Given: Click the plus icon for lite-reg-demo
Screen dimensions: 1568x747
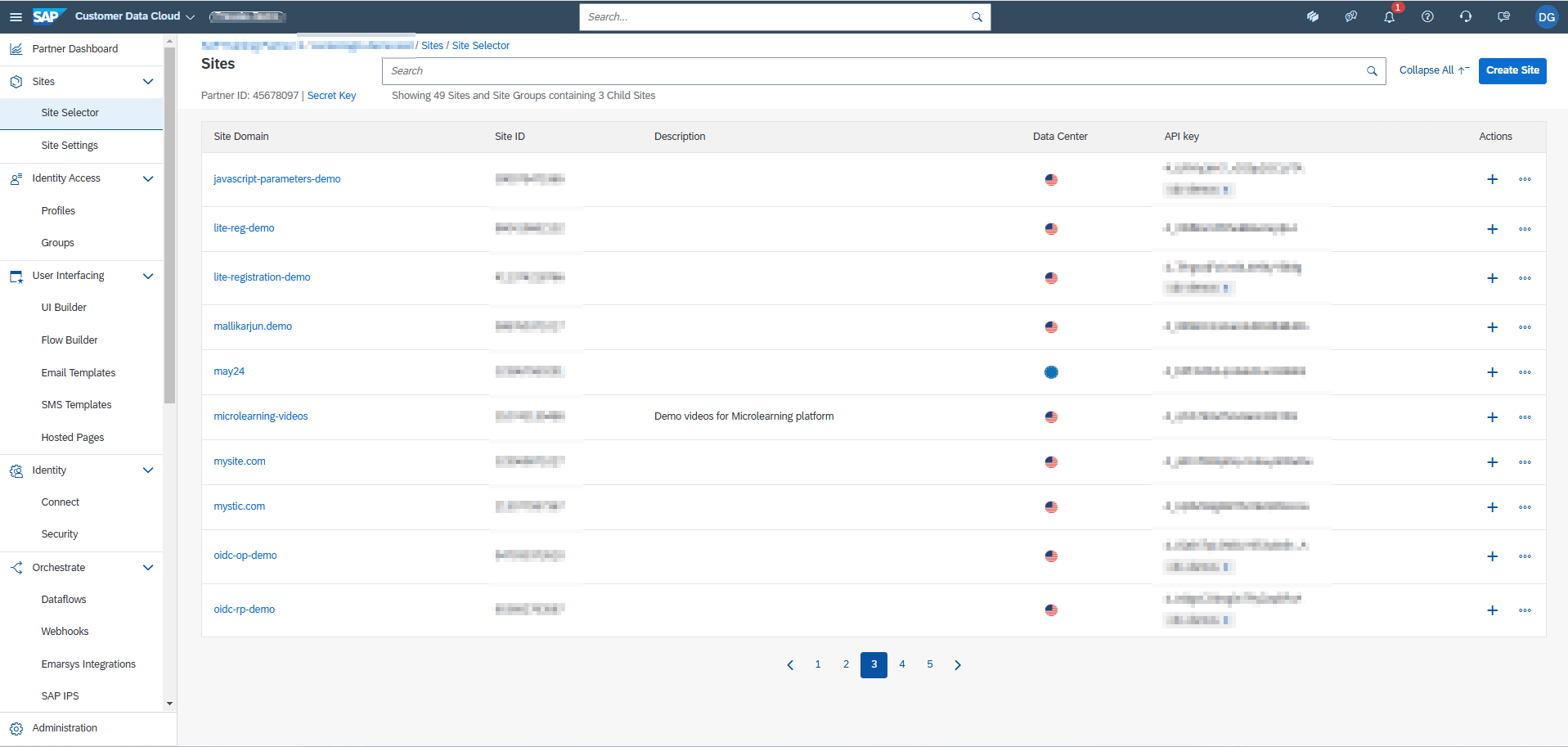Looking at the screenshot, I should click(1492, 229).
